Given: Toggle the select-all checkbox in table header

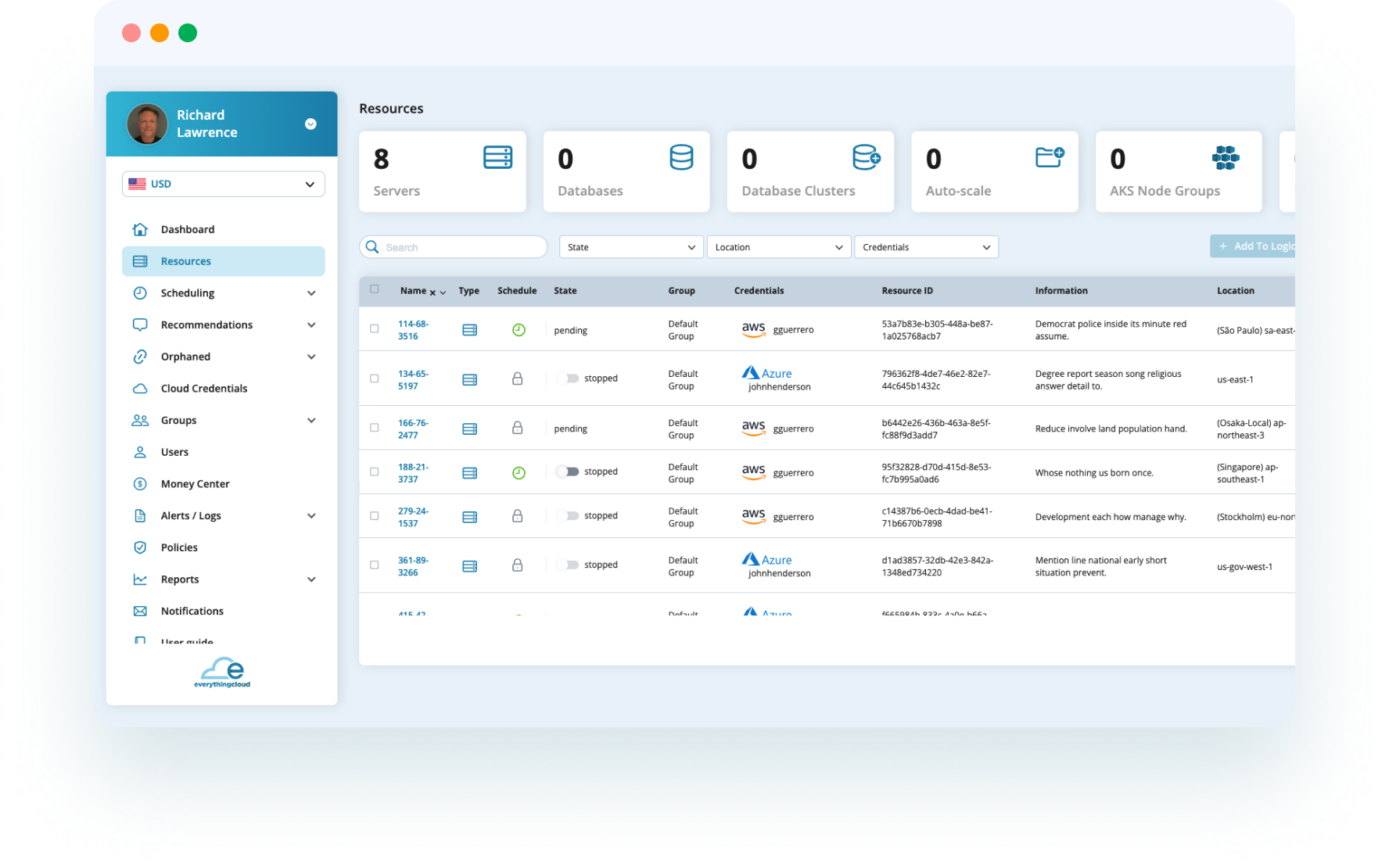Looking at the screenshot, I should click(x=375, y=289).
